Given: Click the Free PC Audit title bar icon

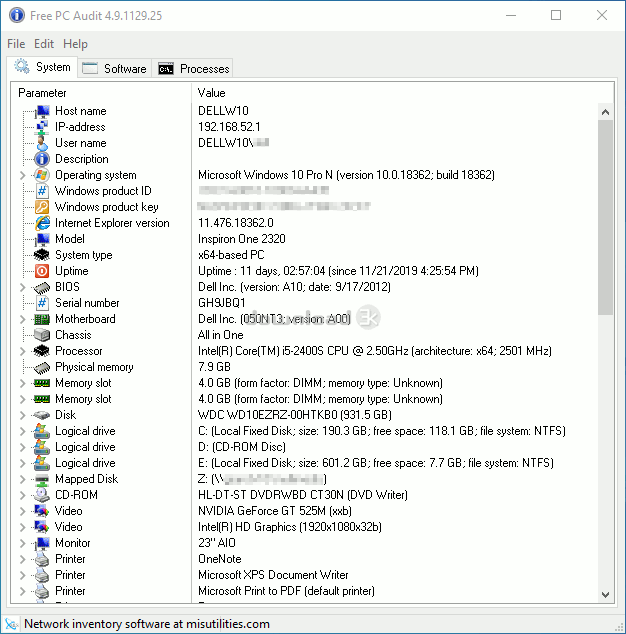Looking at the screenshot, I should click(17, 15).
